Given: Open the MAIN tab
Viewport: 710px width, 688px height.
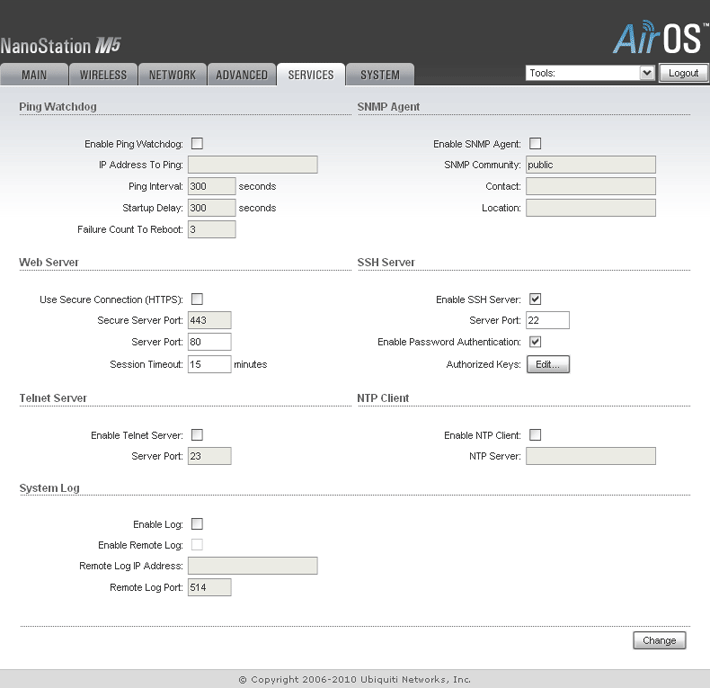Looking at the screenshot, I should pos(34,74).
